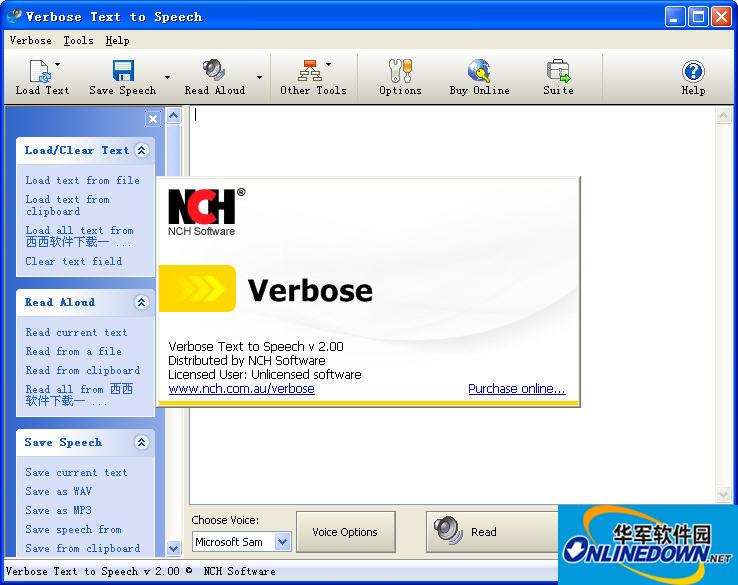738x585 pixels.
Task: Click sidebar scrollbar down arrow
Action: point(174,548)
